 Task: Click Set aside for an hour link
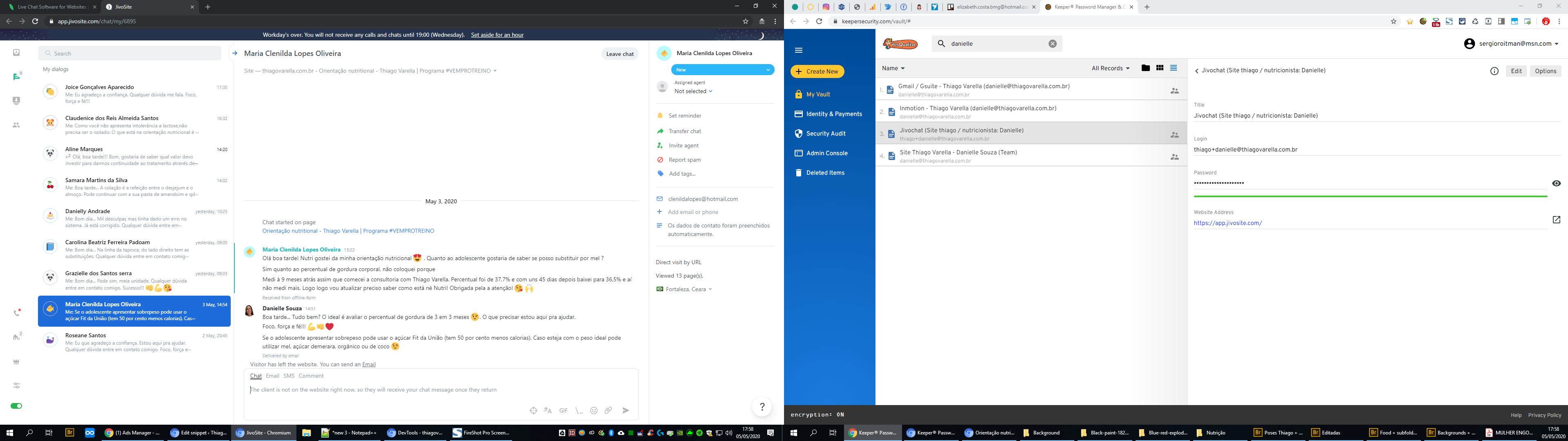[497, 35]
